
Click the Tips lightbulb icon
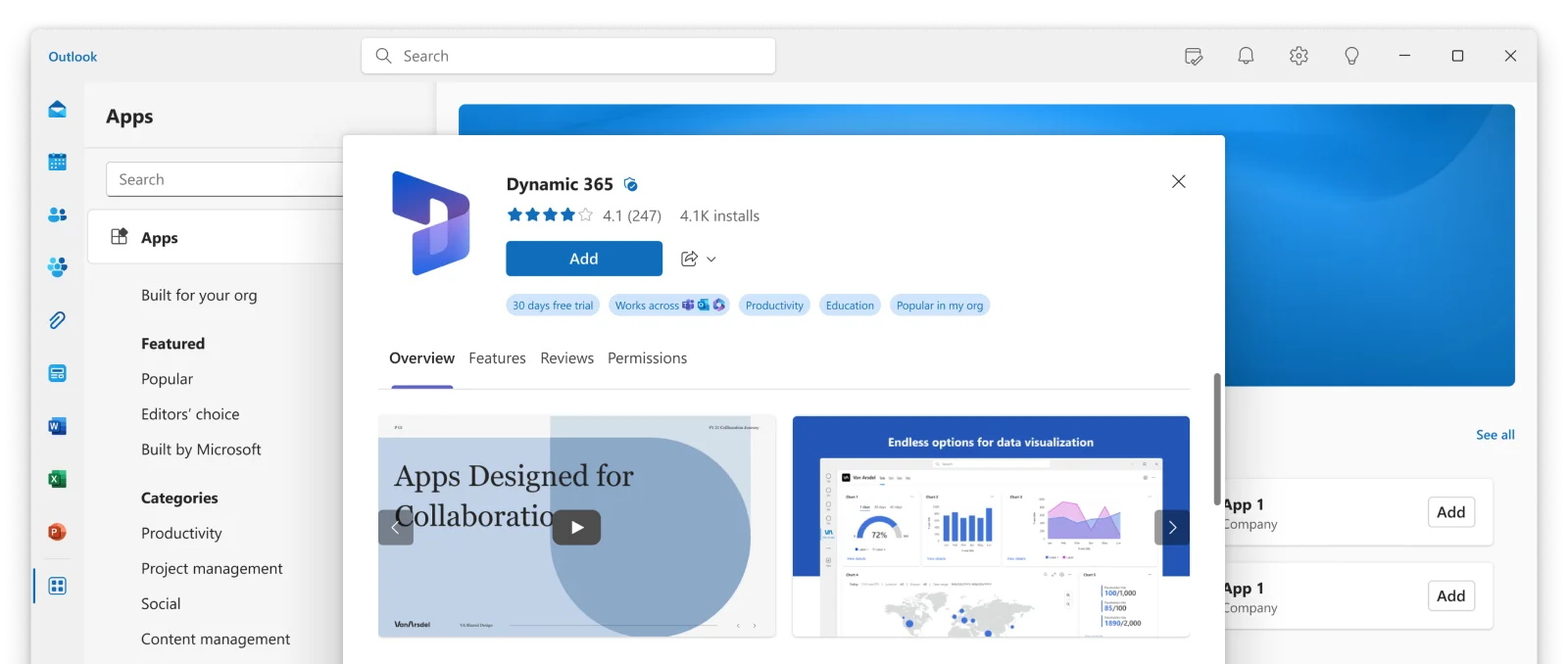(x=1351, y=56)
